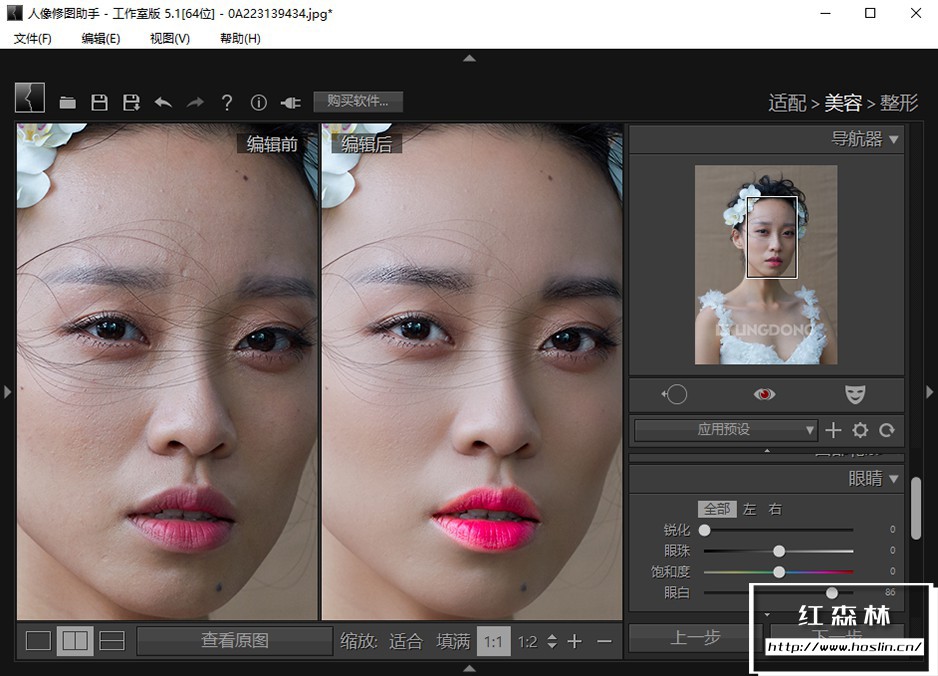Click the 饱和度 slider handle

(779, 572)
